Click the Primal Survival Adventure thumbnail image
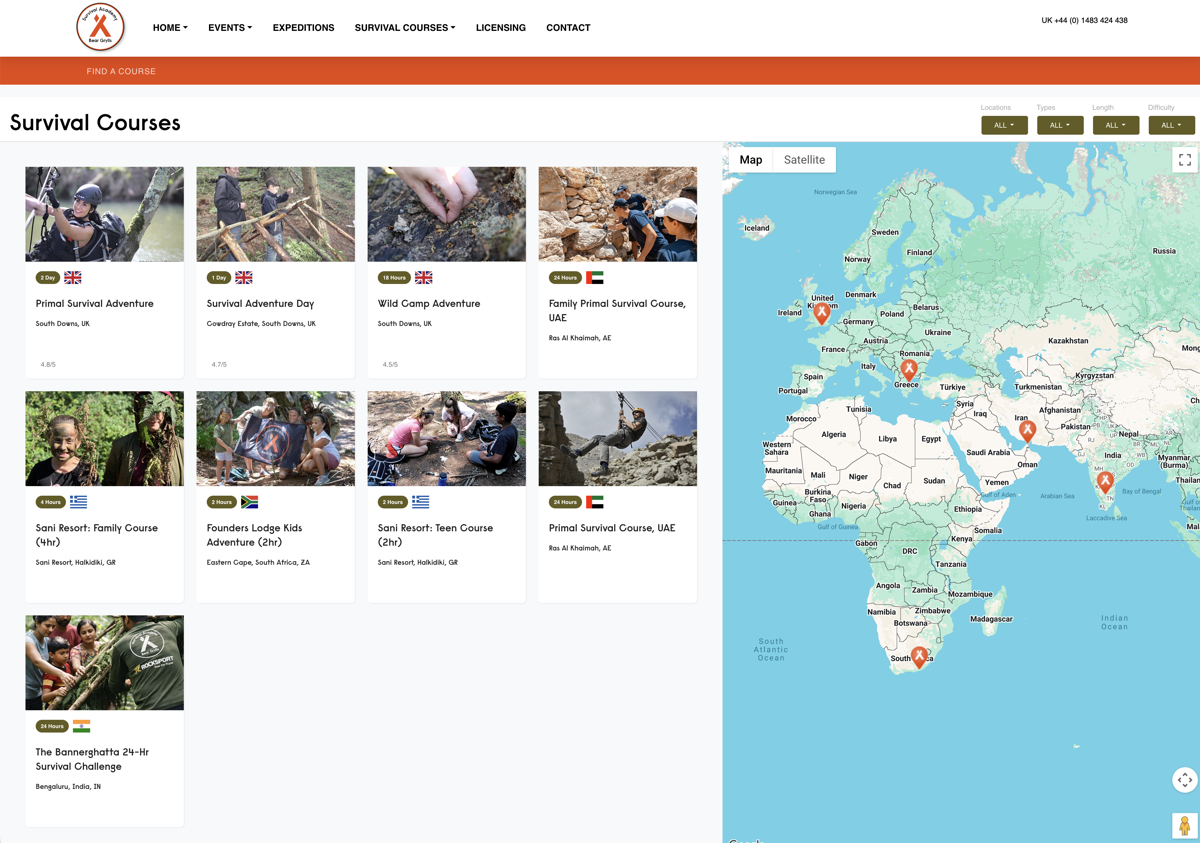The image size is (1200, 843). (104, 214)
